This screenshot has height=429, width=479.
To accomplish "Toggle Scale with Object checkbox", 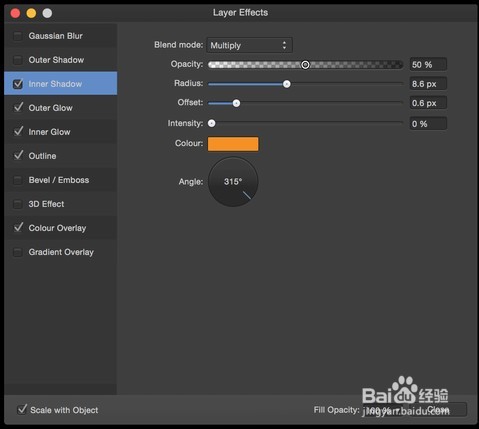I will pyautogui.click(x=22, y=410).
